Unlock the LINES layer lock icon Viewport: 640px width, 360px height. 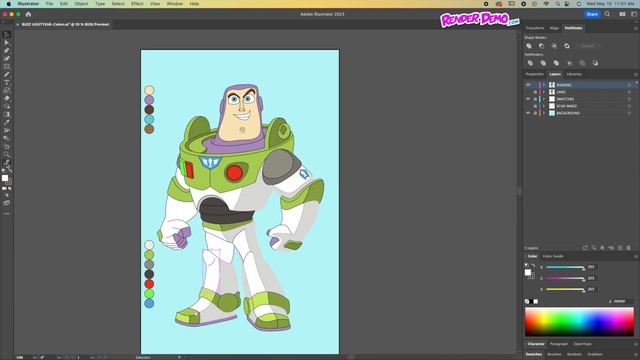[535, 92]
